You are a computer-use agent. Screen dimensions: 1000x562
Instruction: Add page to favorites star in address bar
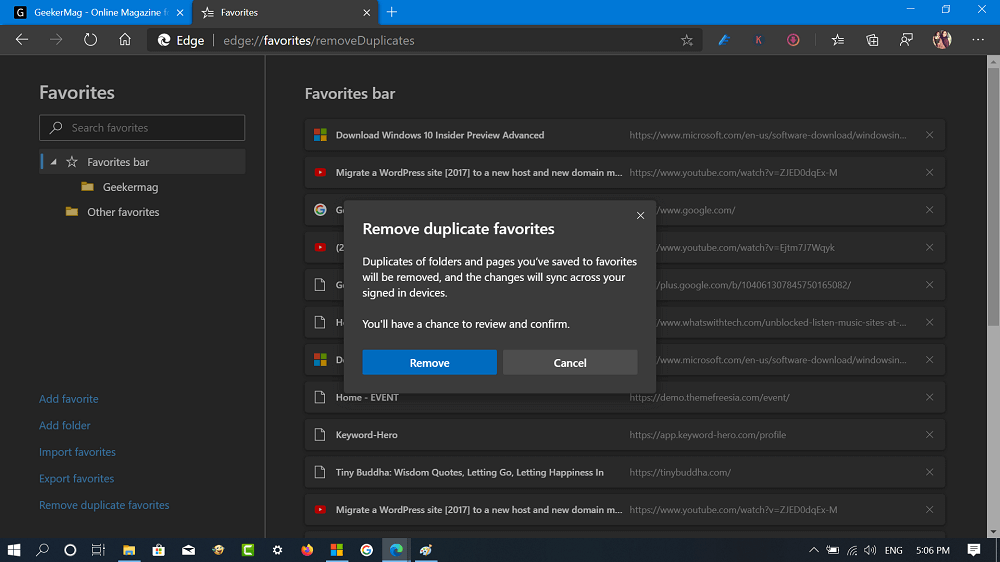tap(686, 40)
